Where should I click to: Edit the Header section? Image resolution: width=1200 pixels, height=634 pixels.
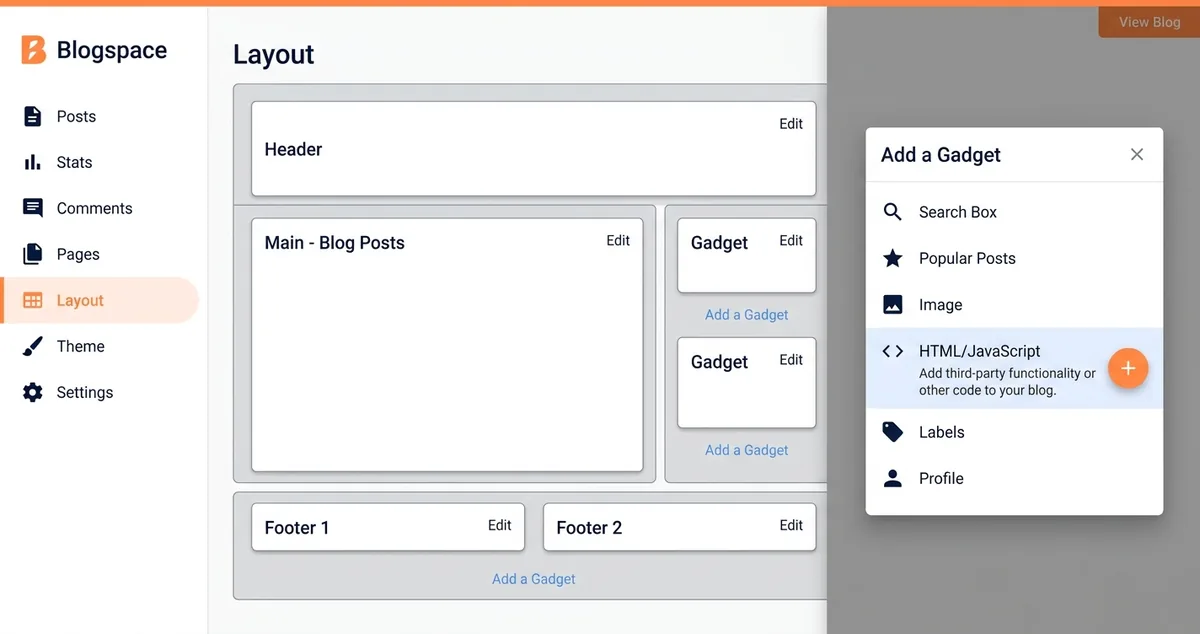pyautogui.click(x=791, y=124)
